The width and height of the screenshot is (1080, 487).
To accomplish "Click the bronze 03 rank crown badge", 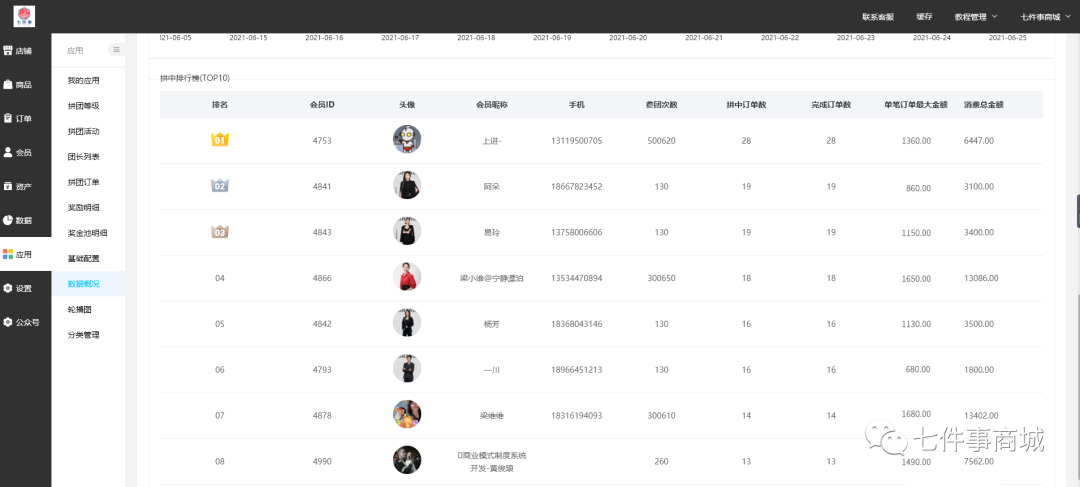I will pyautogui.click(x=220, y=232).
